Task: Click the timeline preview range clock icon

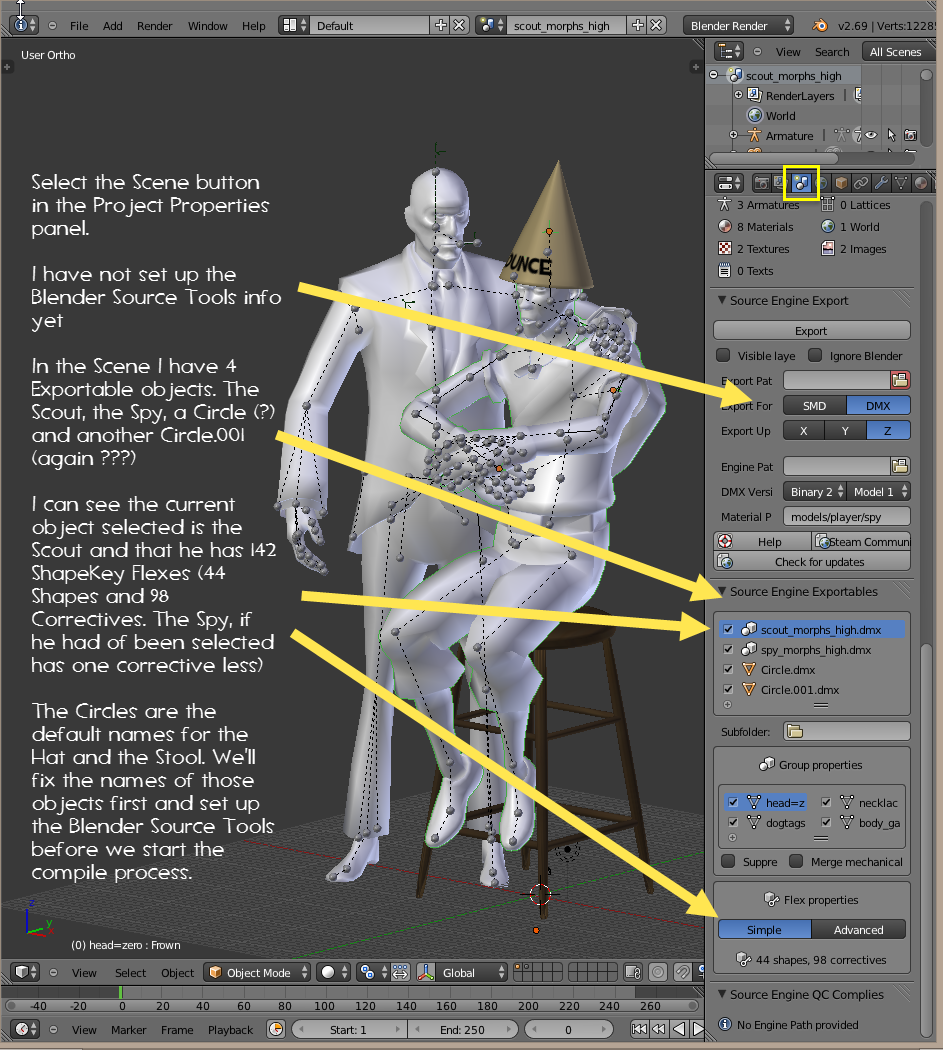Action: point(275,1029)
